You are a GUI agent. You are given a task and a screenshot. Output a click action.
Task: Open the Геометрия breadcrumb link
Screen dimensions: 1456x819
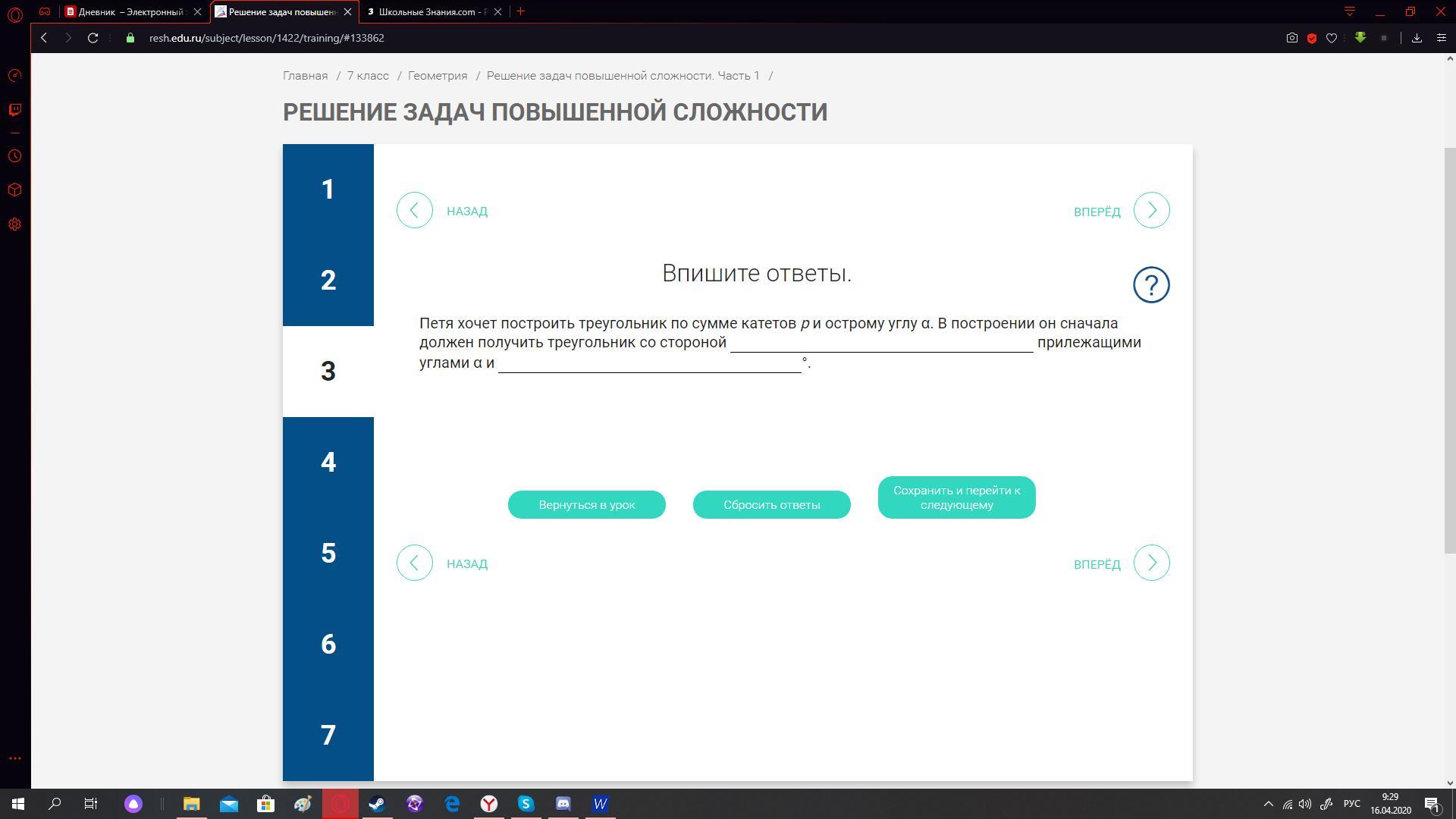(438, 76)
